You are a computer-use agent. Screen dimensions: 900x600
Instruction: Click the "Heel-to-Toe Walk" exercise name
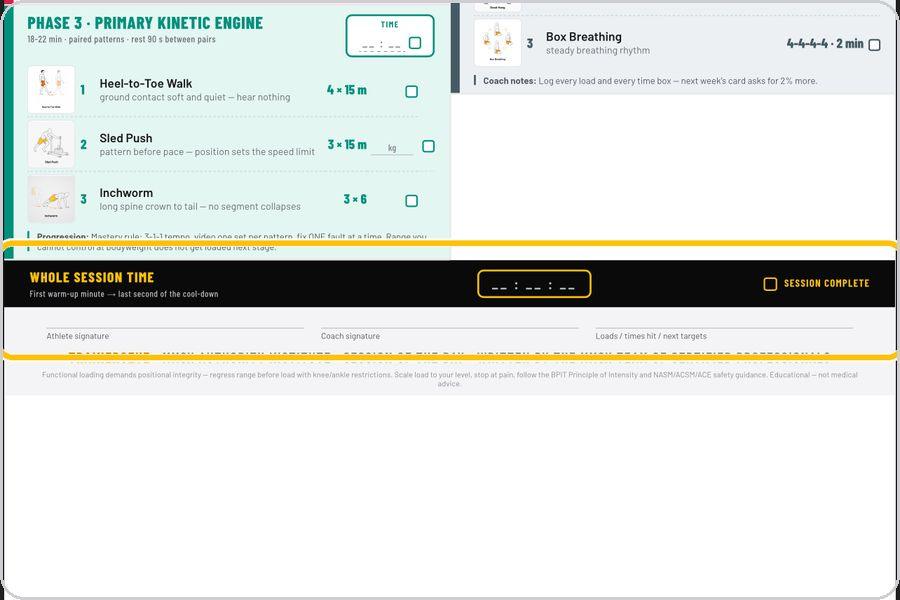click(x=146, y=83)
